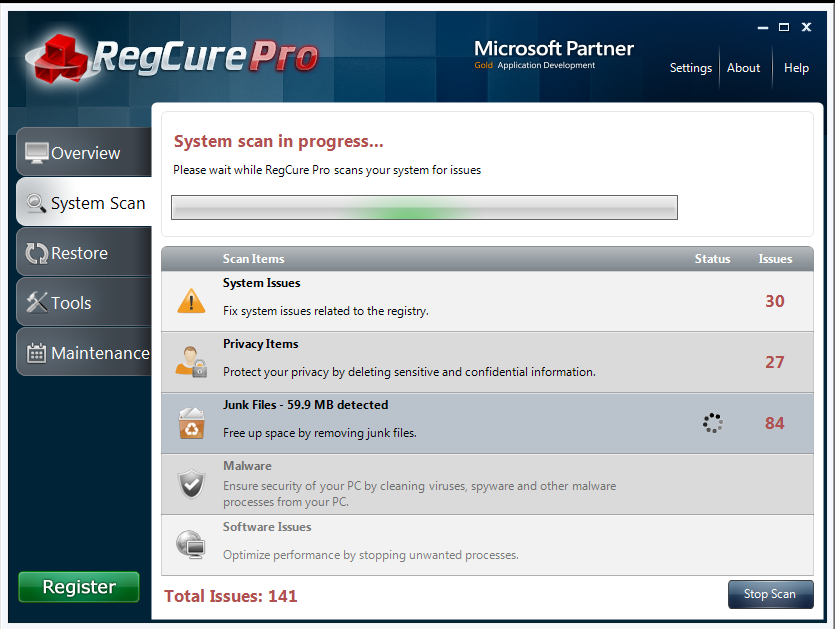Screen dimensions: 835x629
Task: Click the Issues column header
Action: point(775,259)
